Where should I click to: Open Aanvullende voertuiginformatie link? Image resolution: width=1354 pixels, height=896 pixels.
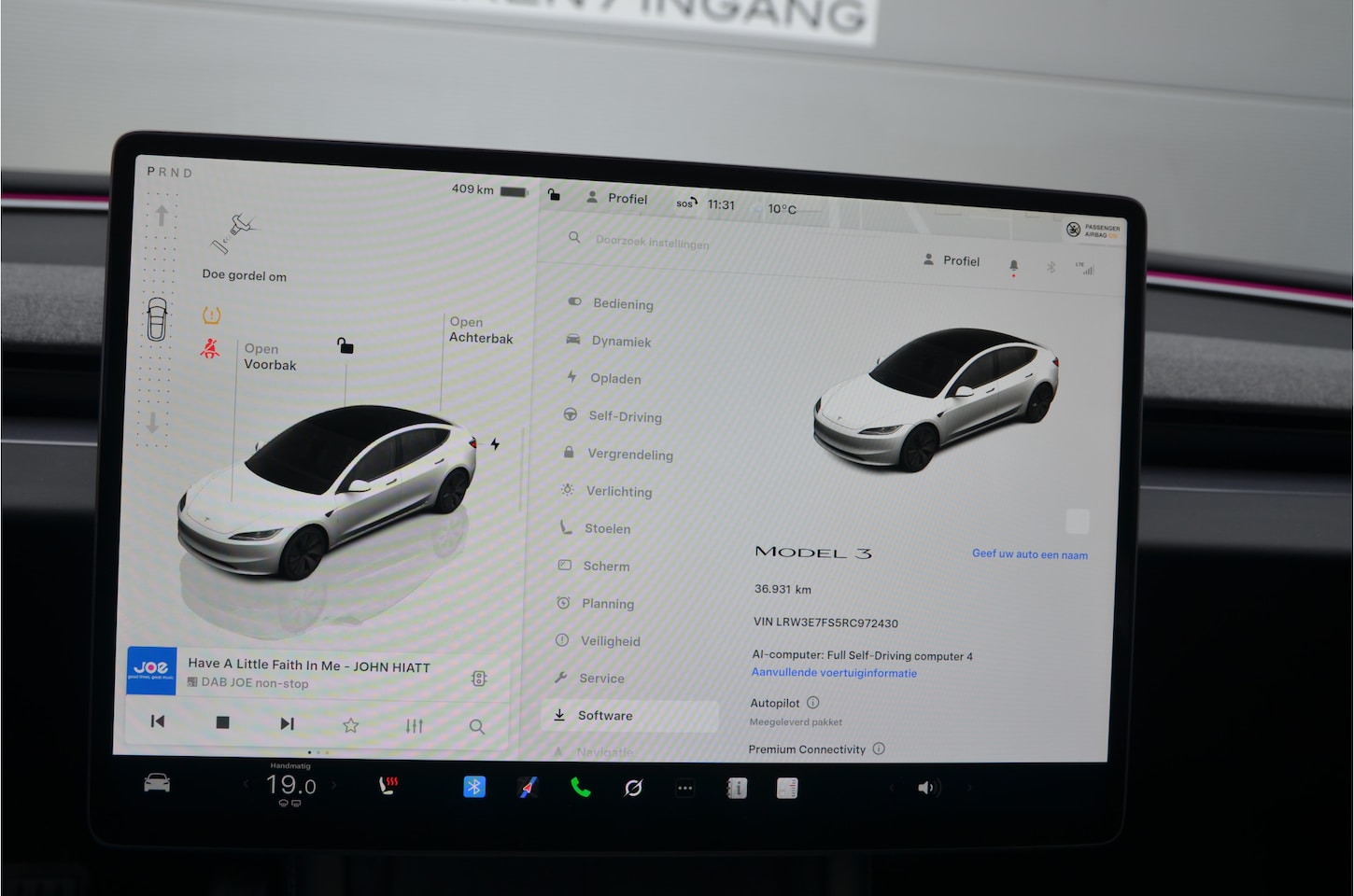click(834, 673)
